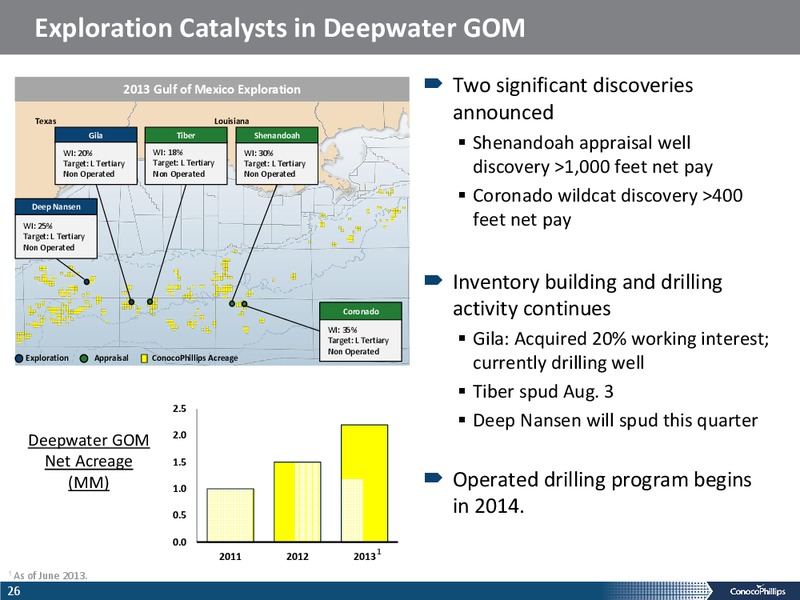Click the 'Coronado wildcat discovery' bullet
The width and height of the screenshot is (800, 600).
[x=607, y=208]
